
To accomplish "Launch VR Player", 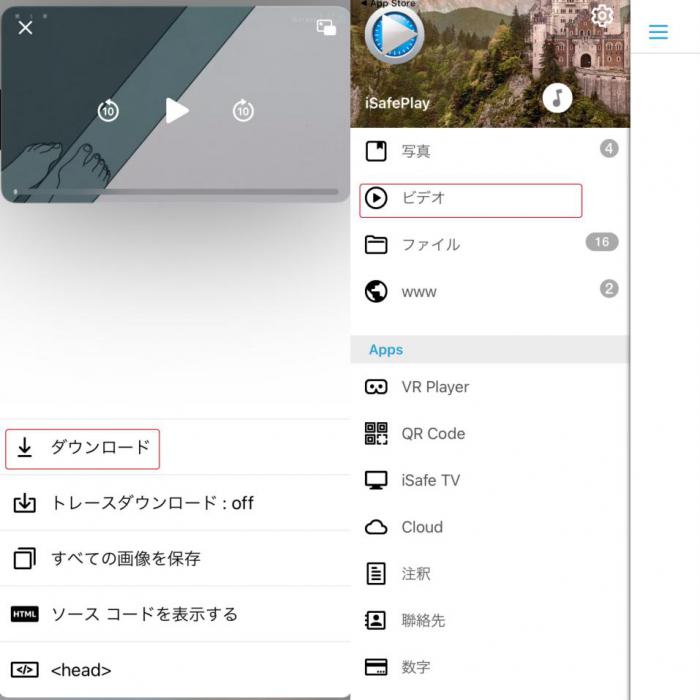I will click(x=490, y=387).
